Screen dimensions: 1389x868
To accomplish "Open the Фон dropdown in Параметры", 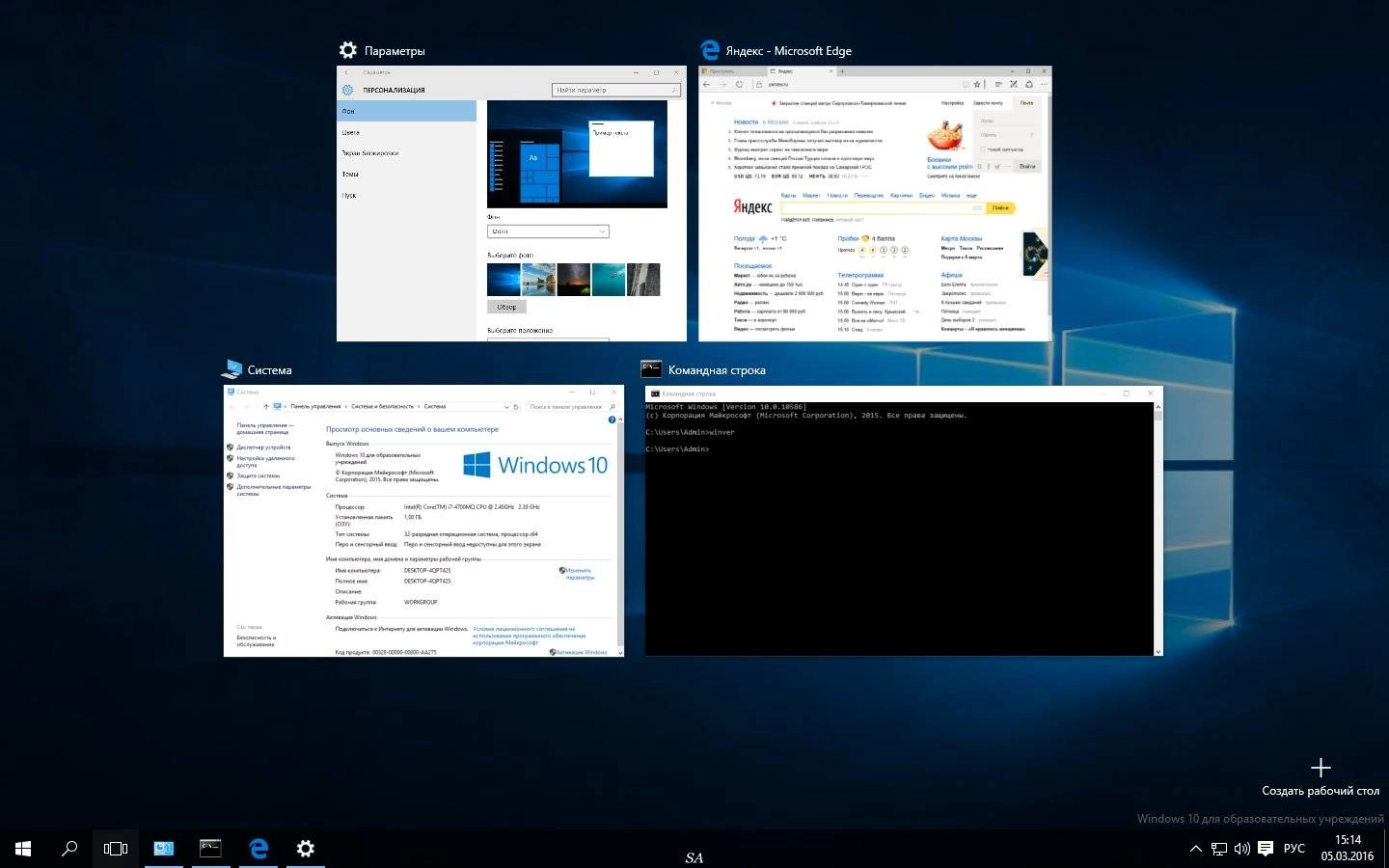I will click(548, 231).
